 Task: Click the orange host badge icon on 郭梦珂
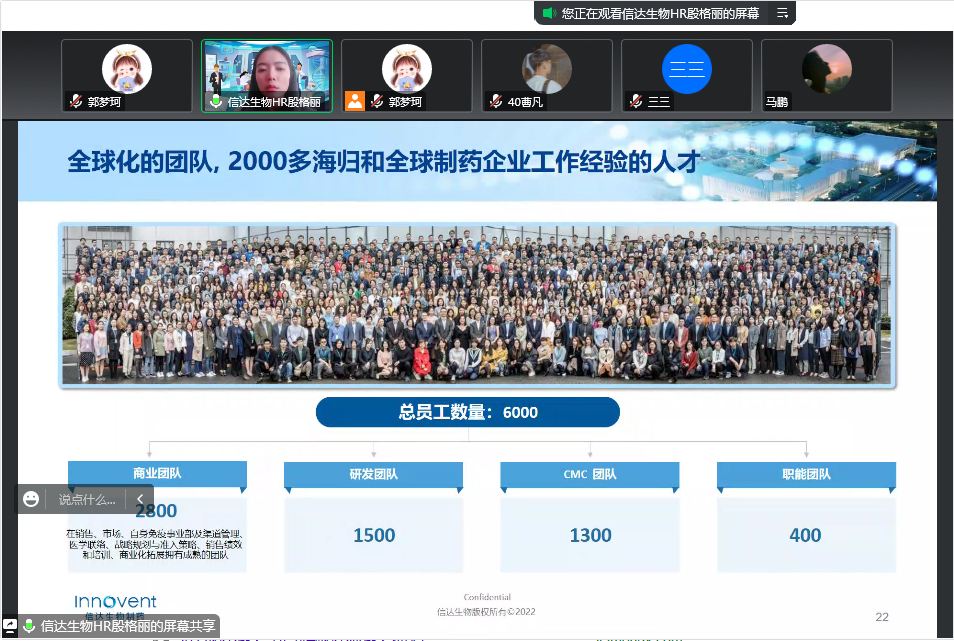(x=355, y=101)
